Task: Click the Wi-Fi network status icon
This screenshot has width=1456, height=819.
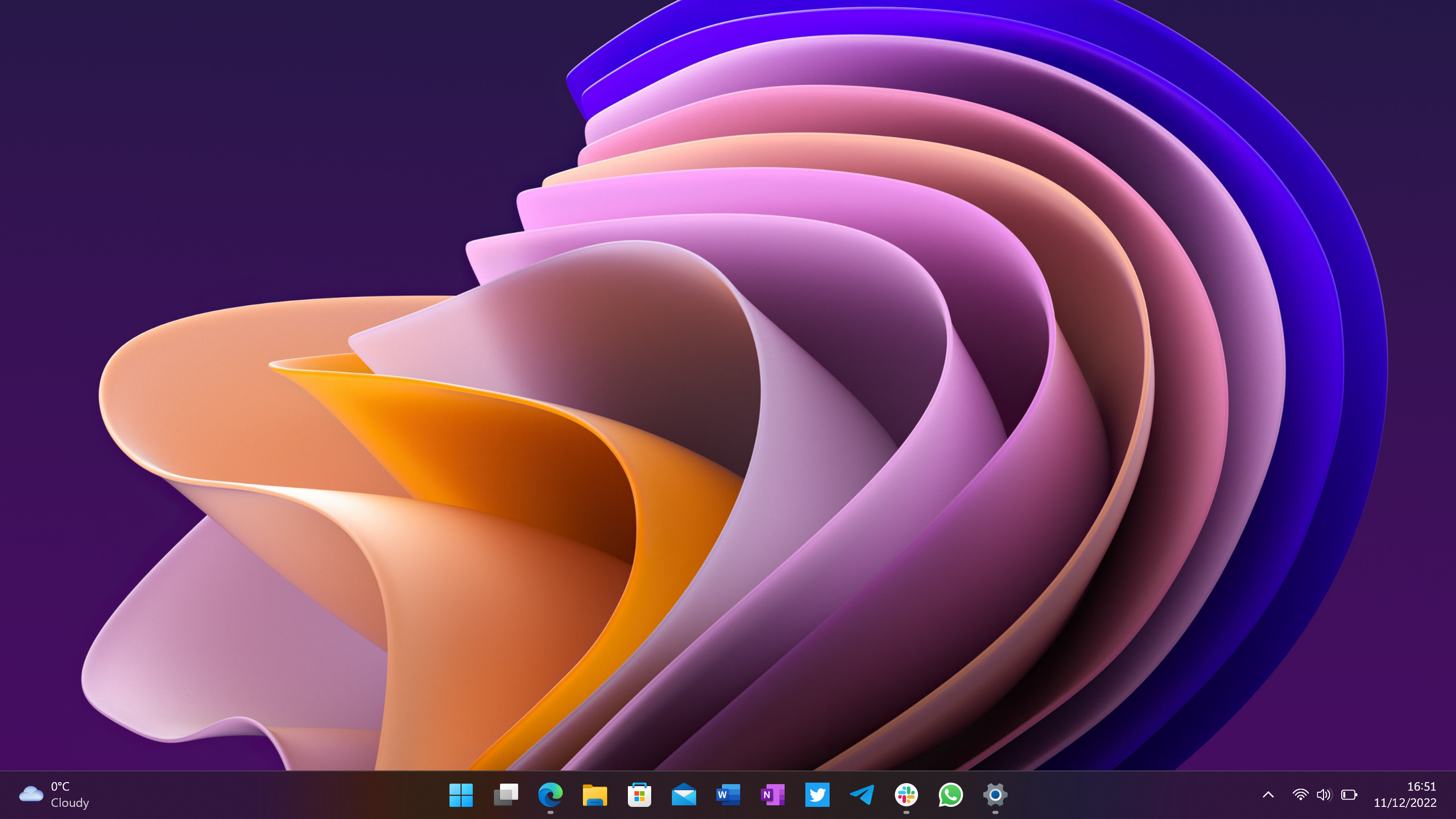Action: click(1300, 795)
